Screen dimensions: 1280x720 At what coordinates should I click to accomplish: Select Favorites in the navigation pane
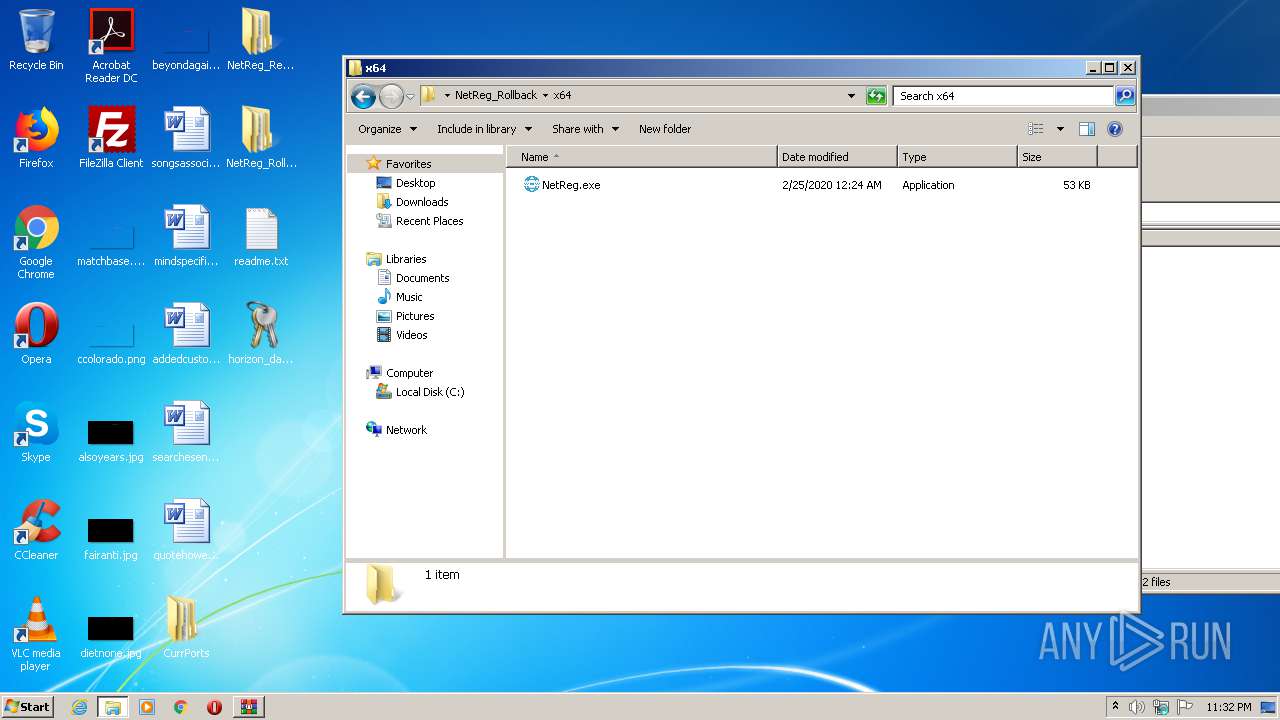[x=408, y=164]
